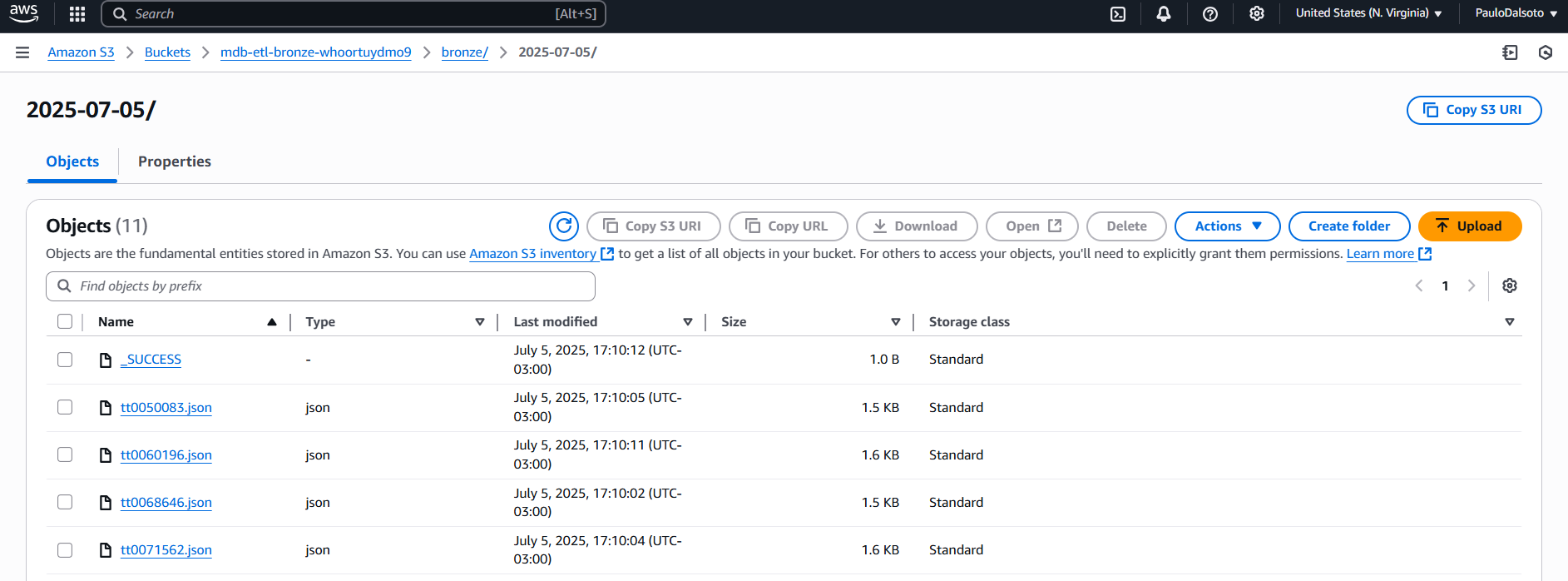
Task: Switch to the Properties tab
Action: pos(175,161)
